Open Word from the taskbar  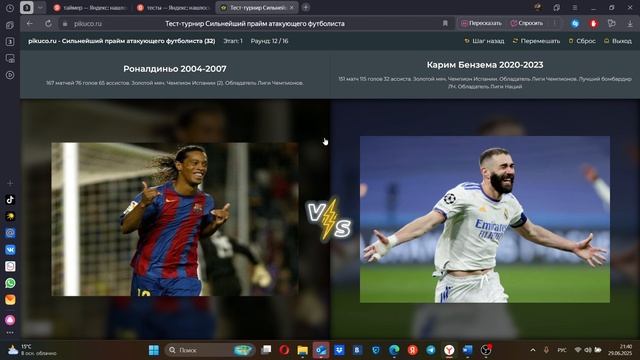tap(467, 350)
